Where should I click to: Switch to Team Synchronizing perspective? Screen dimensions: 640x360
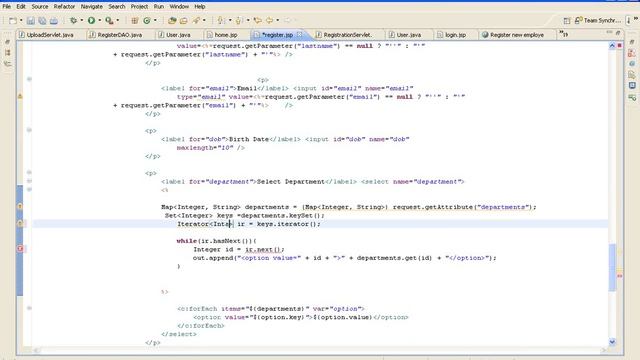point(598,20)
